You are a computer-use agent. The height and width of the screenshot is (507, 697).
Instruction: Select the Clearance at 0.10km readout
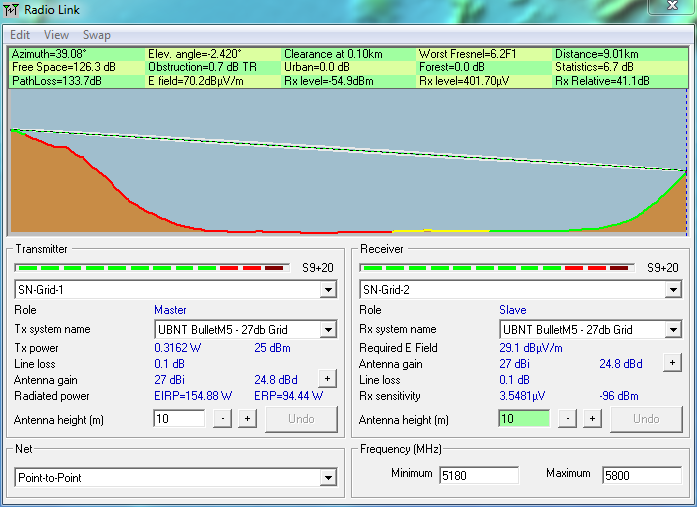point(333,54)
